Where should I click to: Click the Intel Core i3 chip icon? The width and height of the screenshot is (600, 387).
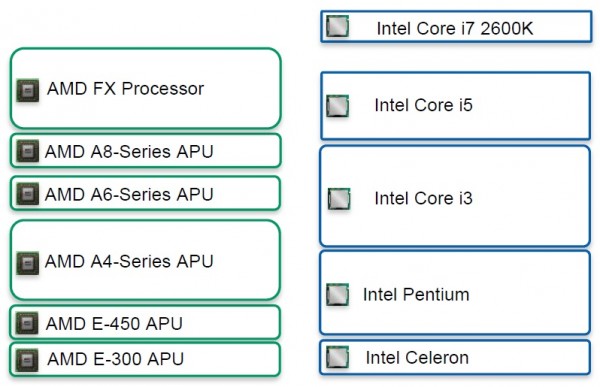pyautogui.click(x=339, y=199)
